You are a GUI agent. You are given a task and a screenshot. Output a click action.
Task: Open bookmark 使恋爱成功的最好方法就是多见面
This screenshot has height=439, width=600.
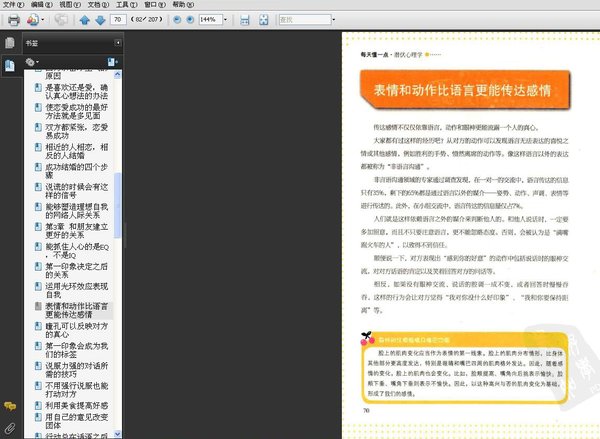click(x=77, y=111)
